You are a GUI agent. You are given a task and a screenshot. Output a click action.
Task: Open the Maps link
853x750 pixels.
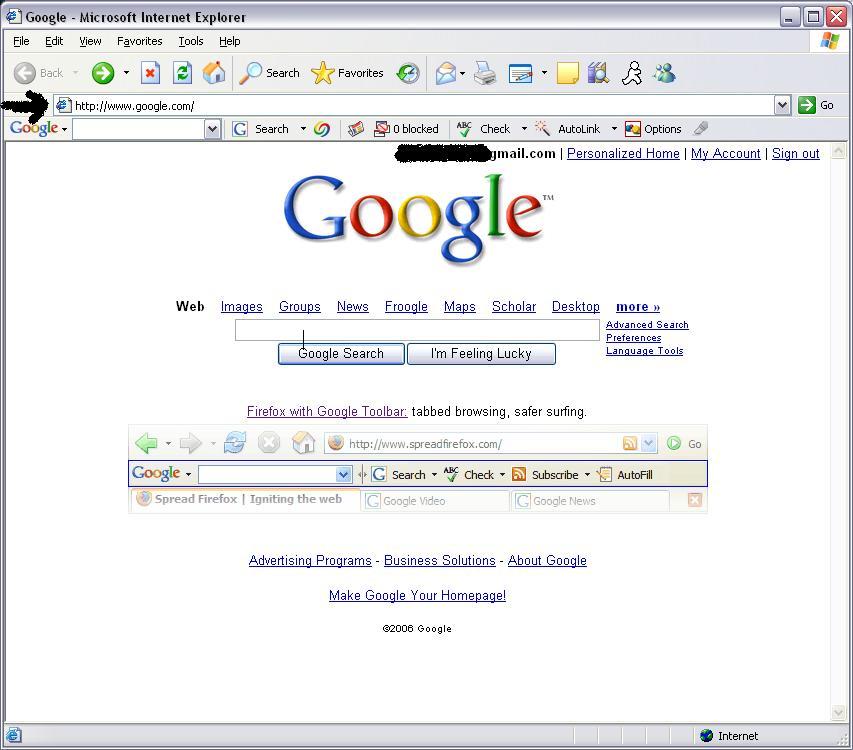(460, 307)
